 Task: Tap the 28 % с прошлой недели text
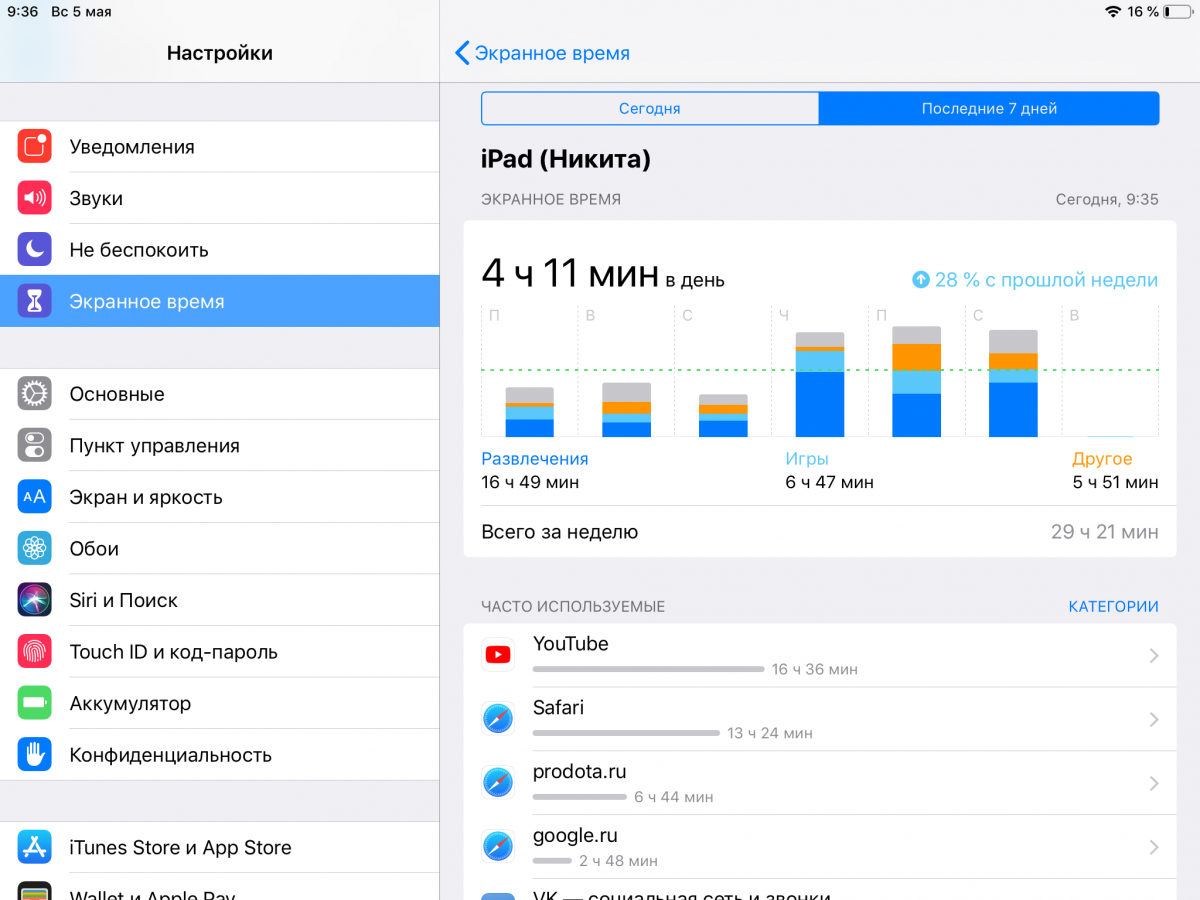coord(1046,280)
